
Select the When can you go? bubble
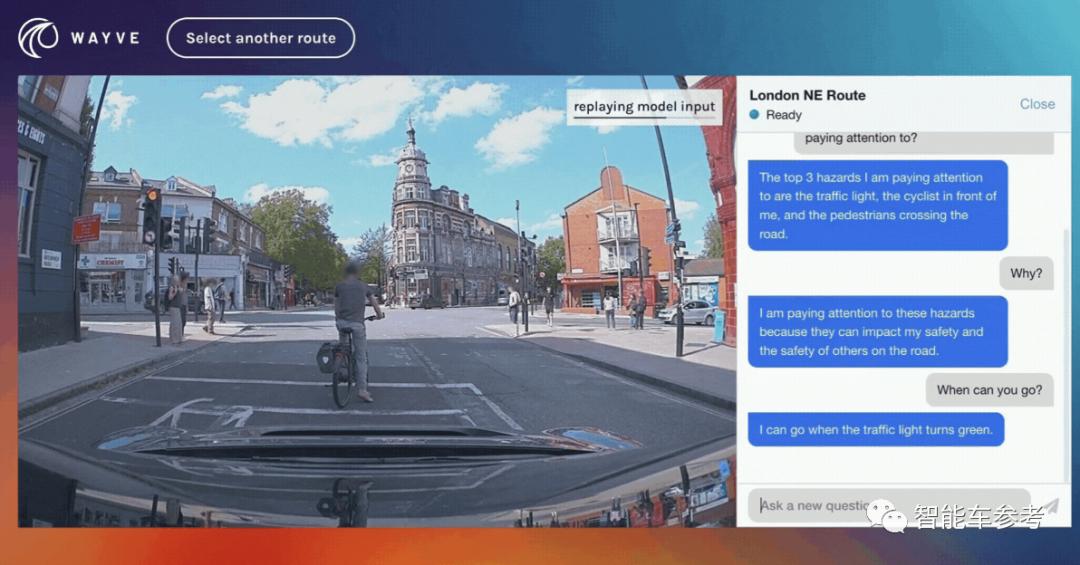point(989,390)
